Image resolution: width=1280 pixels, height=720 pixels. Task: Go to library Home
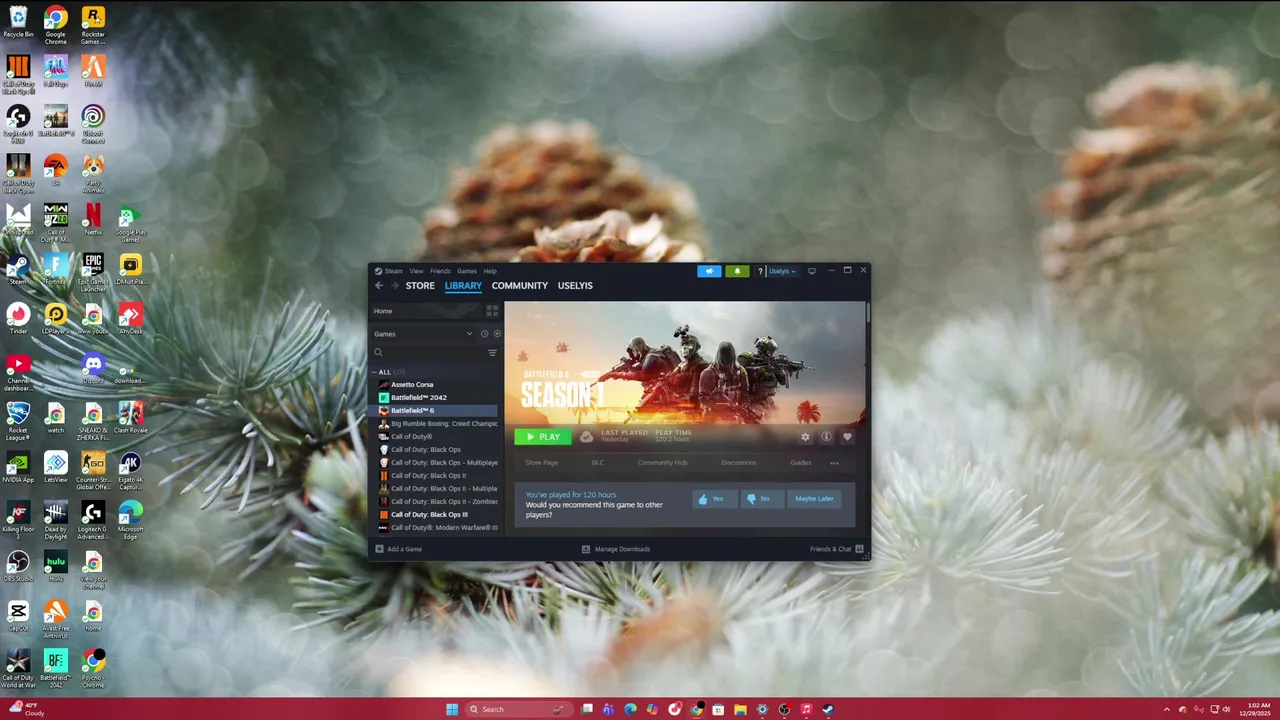point(427,311)
